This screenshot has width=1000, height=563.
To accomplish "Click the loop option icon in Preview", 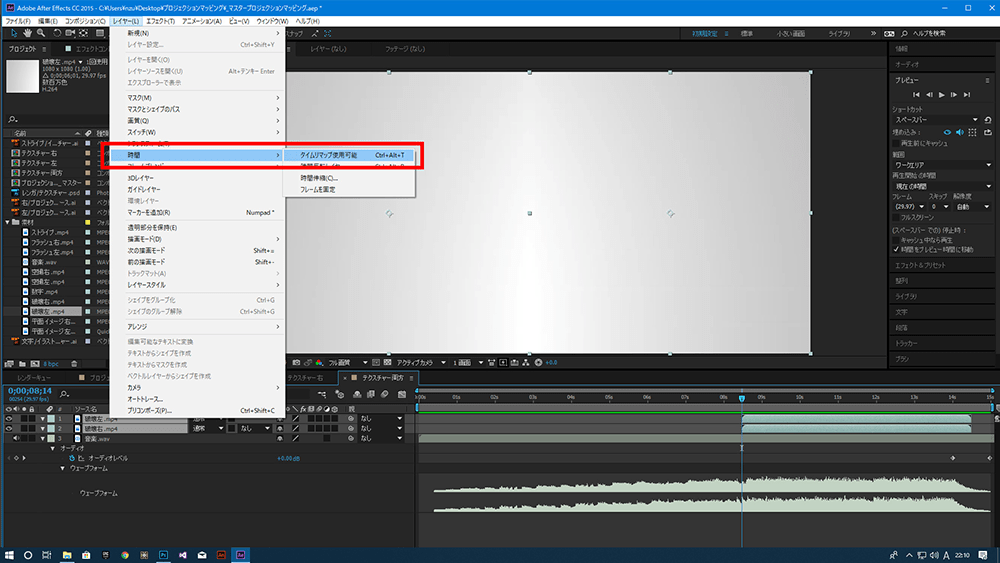I will click(988, 133).
